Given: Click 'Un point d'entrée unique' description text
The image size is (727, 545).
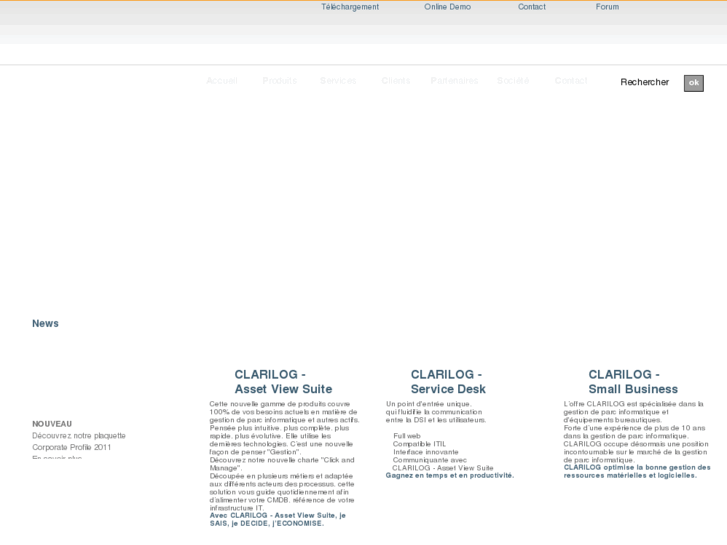Looking at the screenshot, I should pos(428,404).
